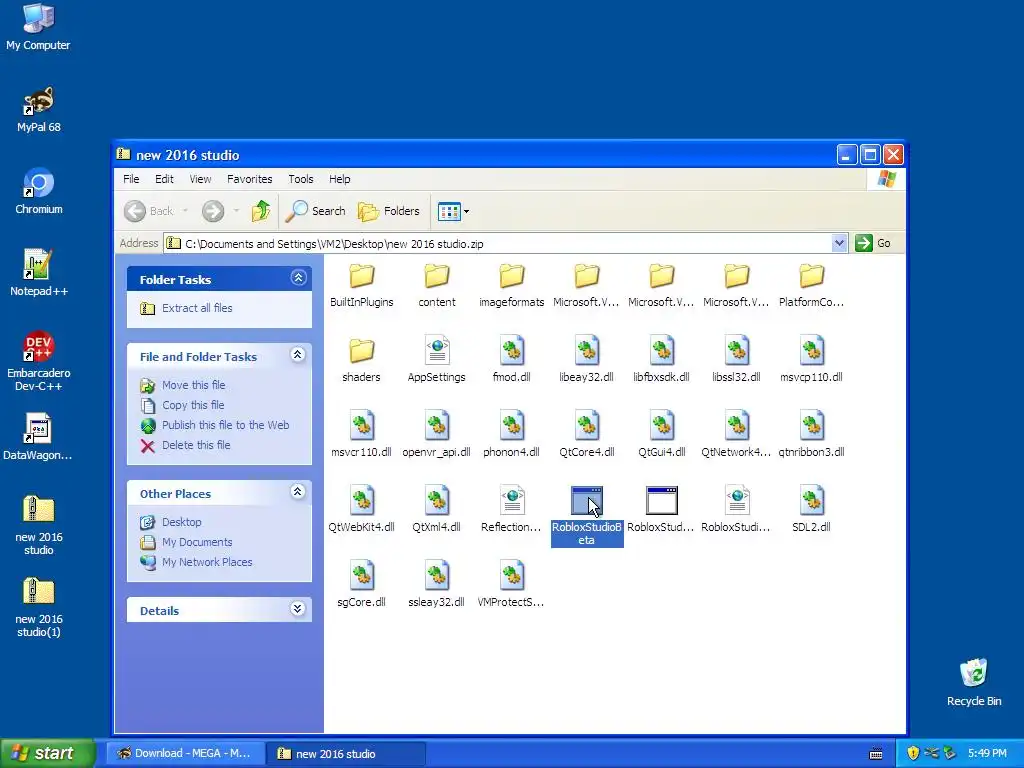1024x768 pixels.
Task: Open the File menu
Action: tap(131, 179)
